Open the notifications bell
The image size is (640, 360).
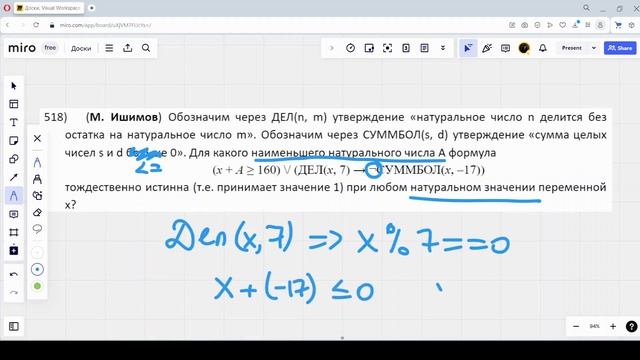[x=542, y=48]
